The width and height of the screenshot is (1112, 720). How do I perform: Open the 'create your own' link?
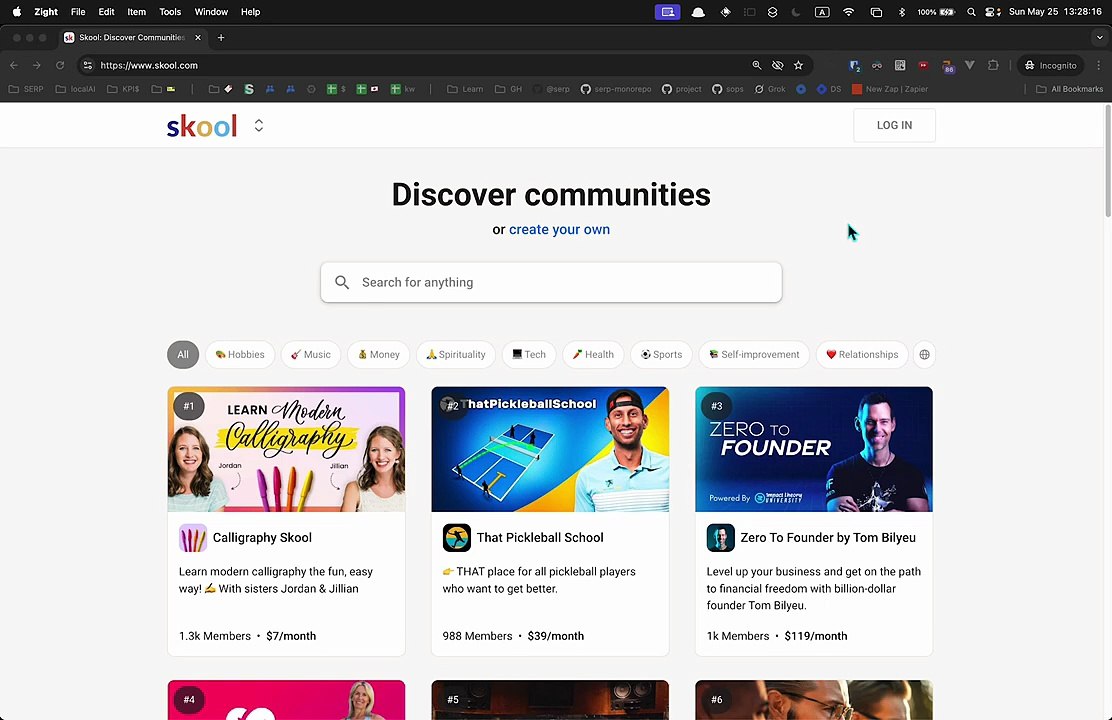click(560, 229)
